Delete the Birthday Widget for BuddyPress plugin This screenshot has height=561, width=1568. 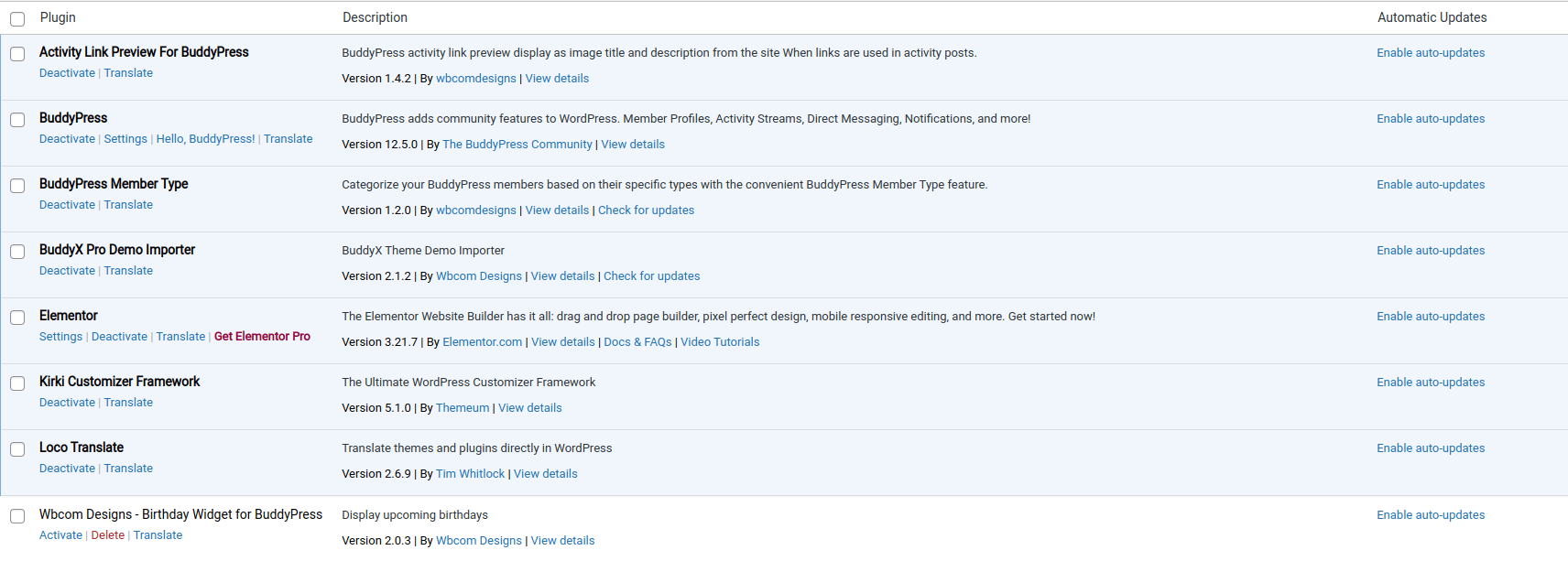coord(107,535)
